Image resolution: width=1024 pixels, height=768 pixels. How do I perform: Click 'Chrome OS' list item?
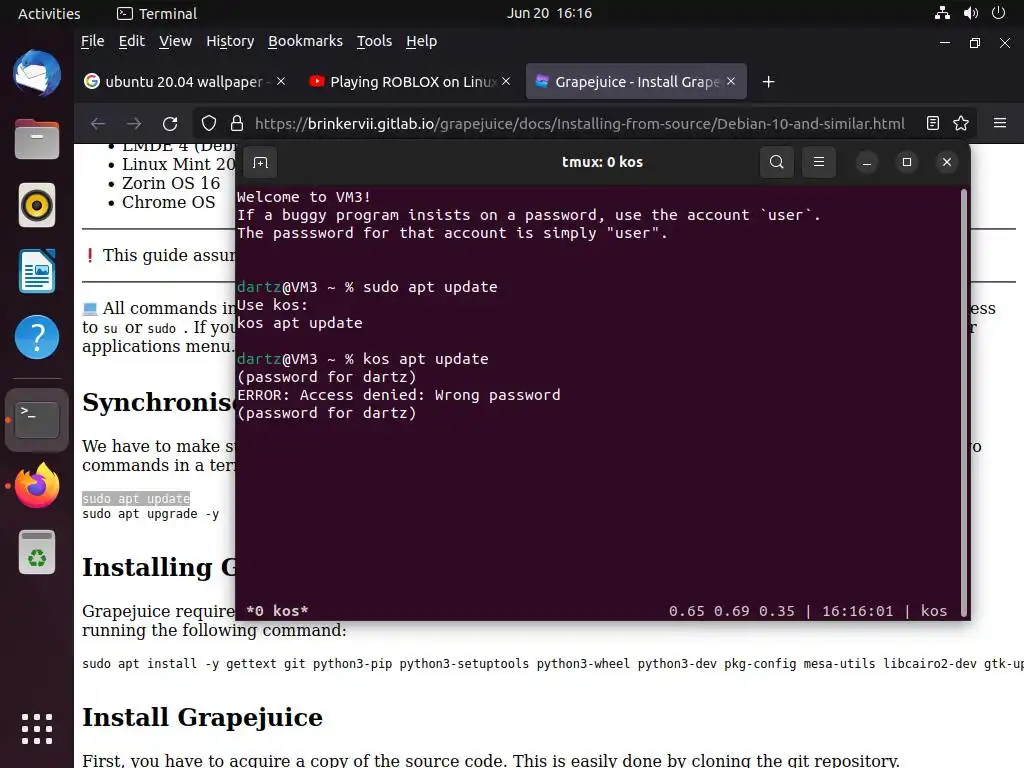click(168, 202)
